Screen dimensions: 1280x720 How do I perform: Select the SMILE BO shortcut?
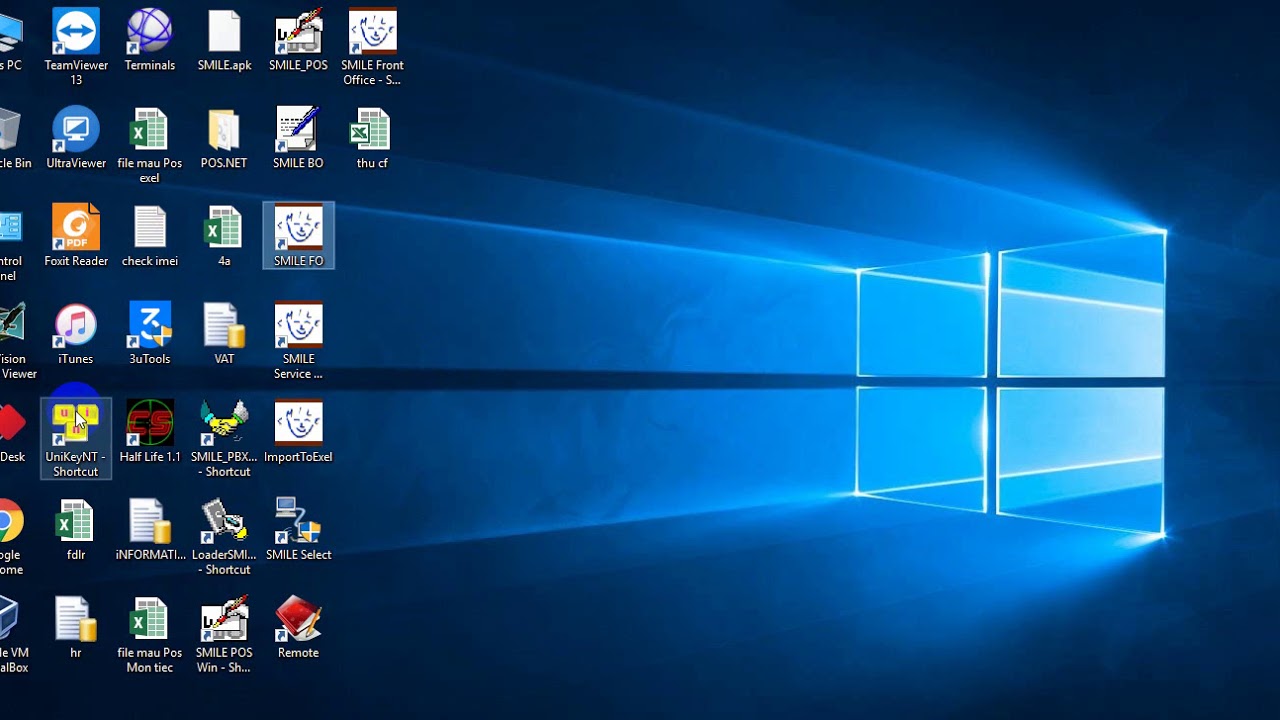pyautogui.click(x=298, y=138)
